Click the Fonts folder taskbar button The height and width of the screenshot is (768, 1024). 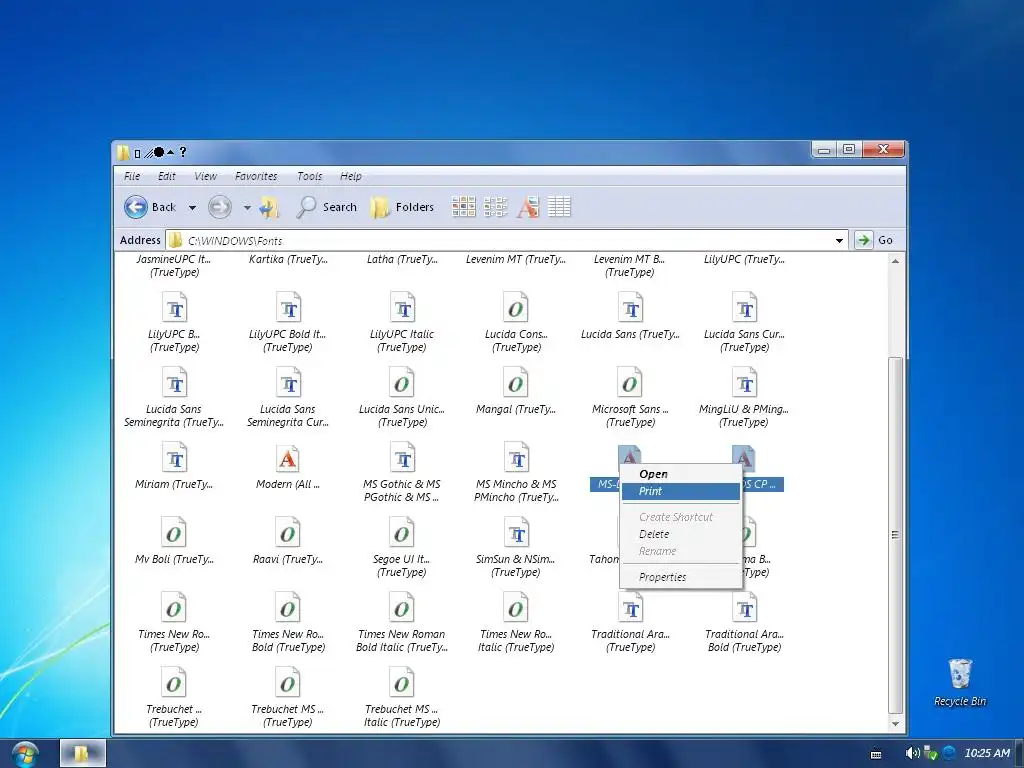pos(82,754)
